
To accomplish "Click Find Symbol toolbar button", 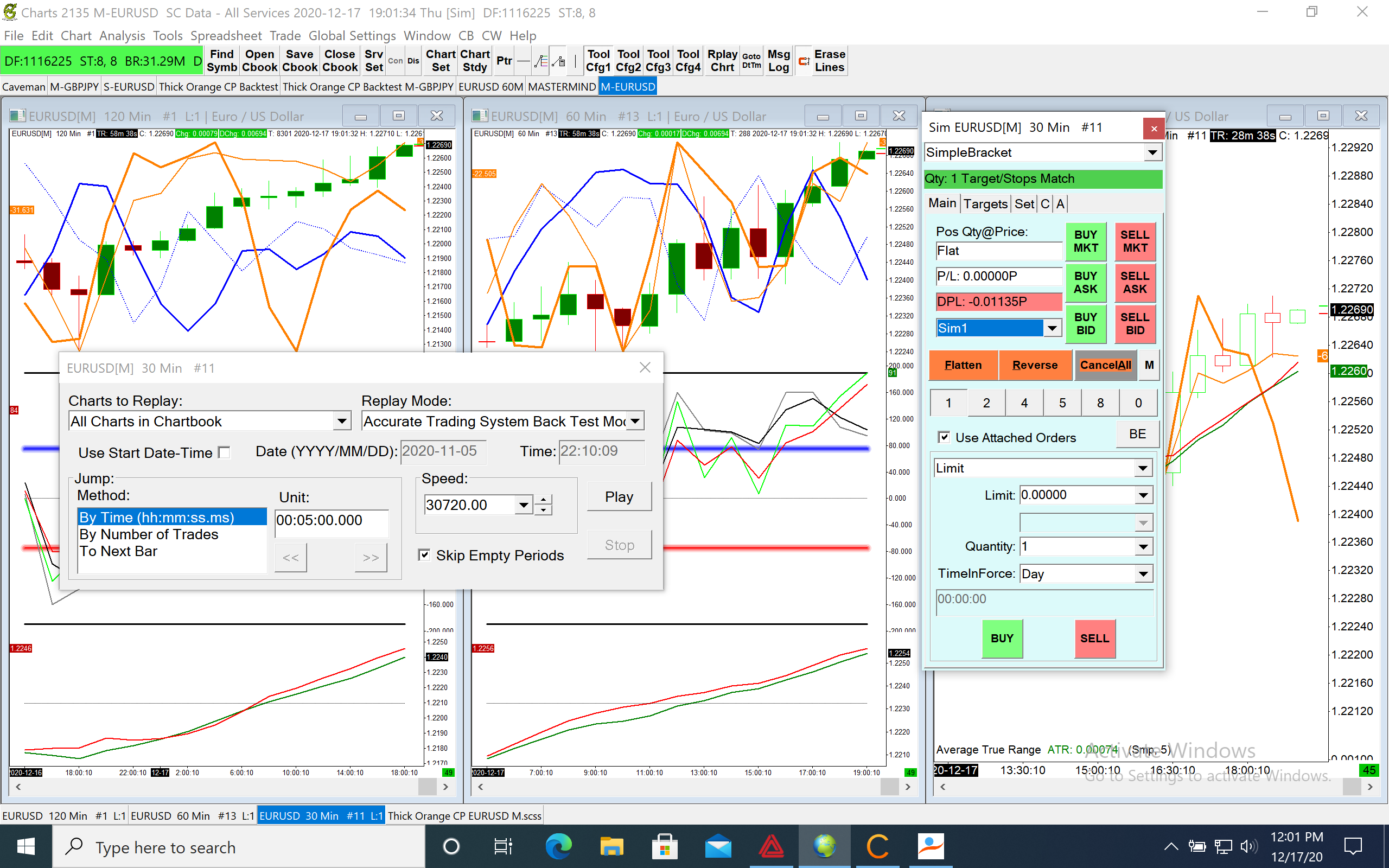I will (221, 61).
